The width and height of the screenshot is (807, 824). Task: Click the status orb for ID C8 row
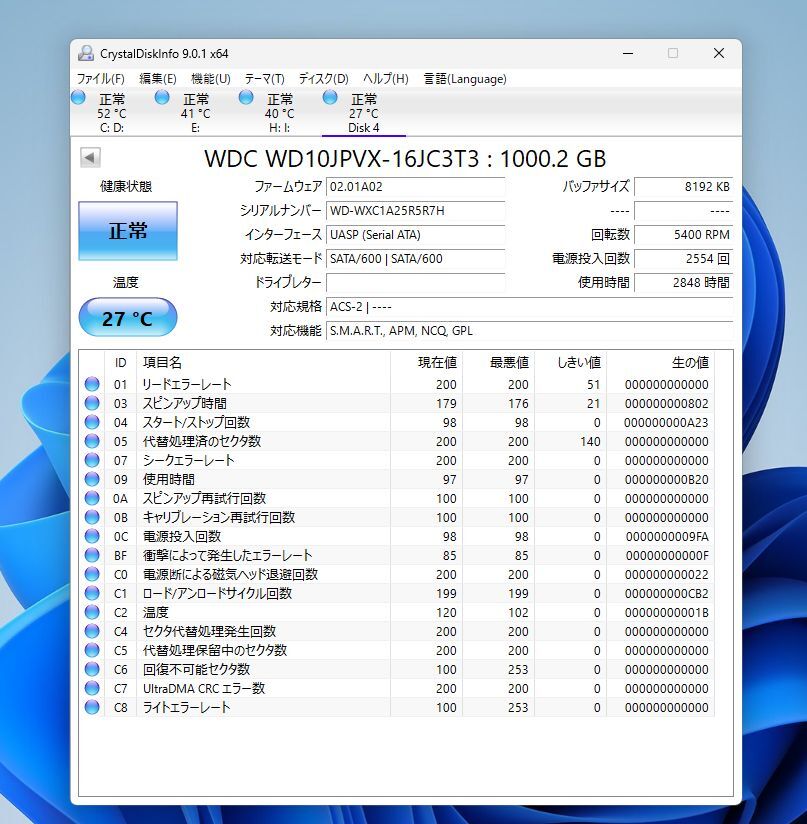click(92, 707)
